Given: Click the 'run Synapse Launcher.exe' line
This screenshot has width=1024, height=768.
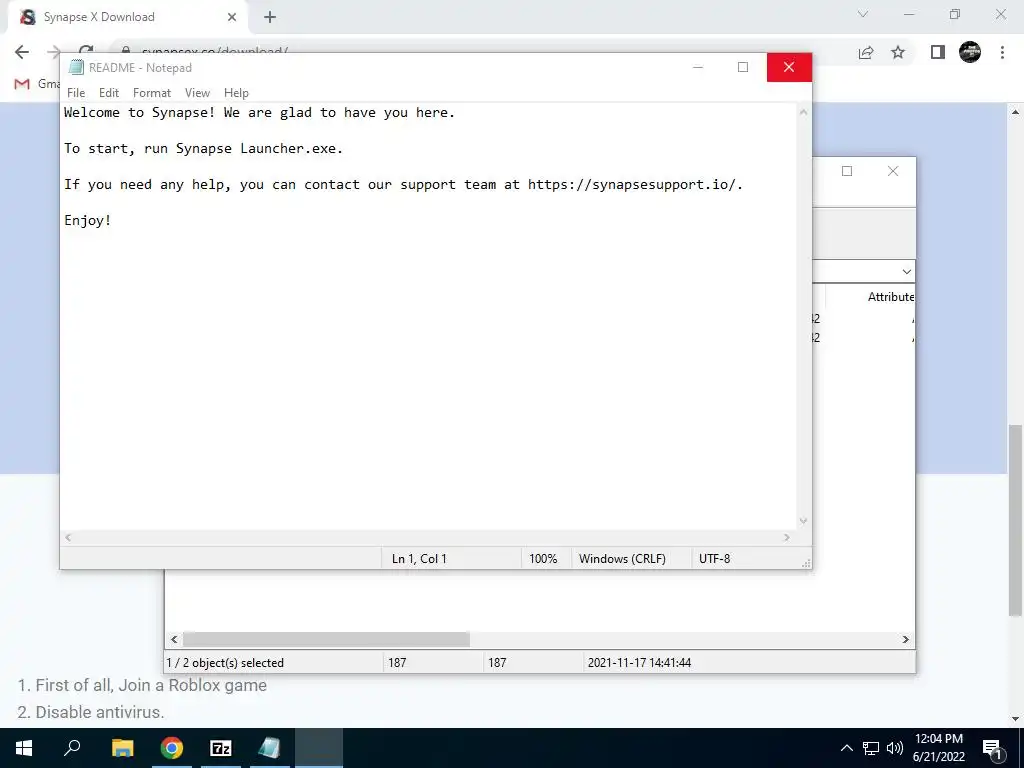Looking at the screenshot, I should (203, 148).
